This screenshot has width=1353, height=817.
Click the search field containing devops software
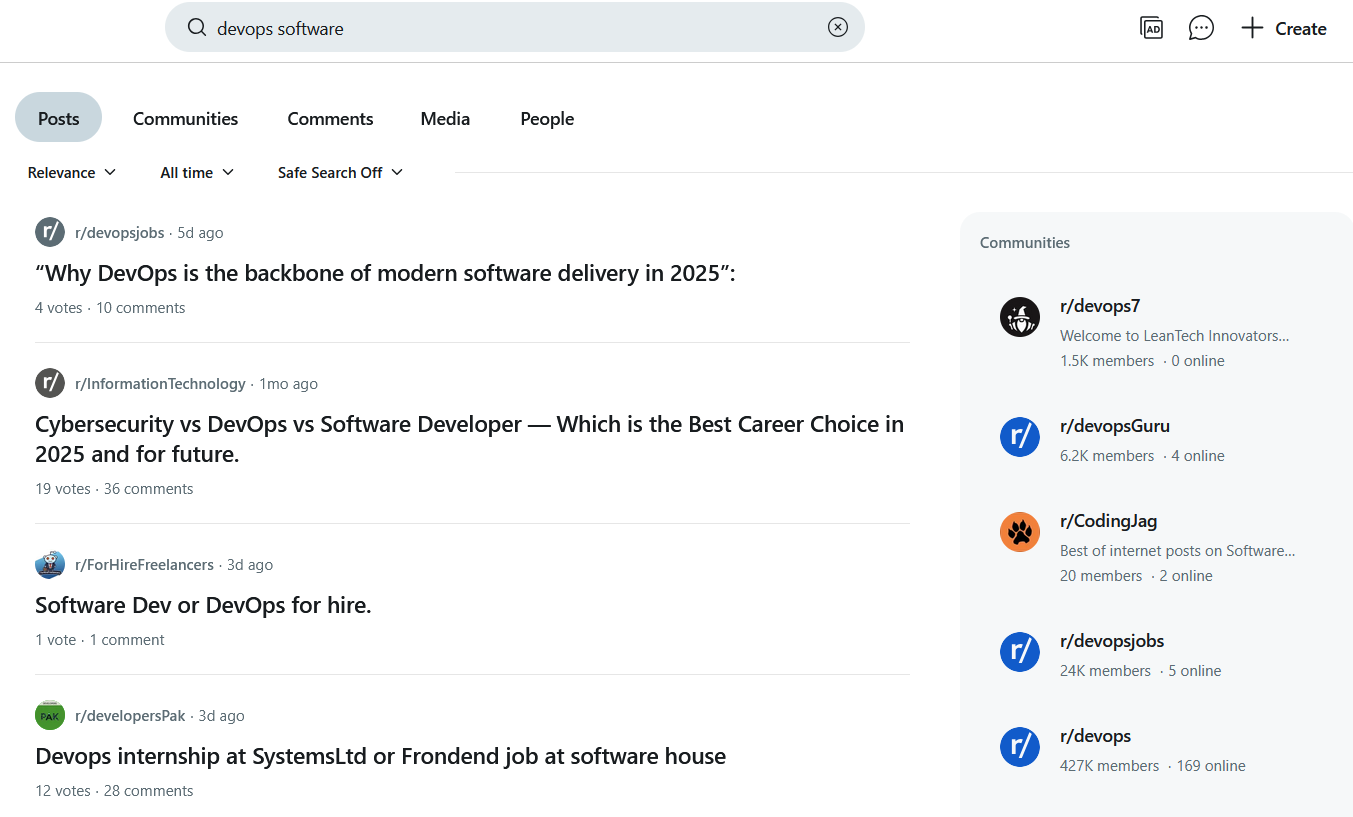[514, 28]
